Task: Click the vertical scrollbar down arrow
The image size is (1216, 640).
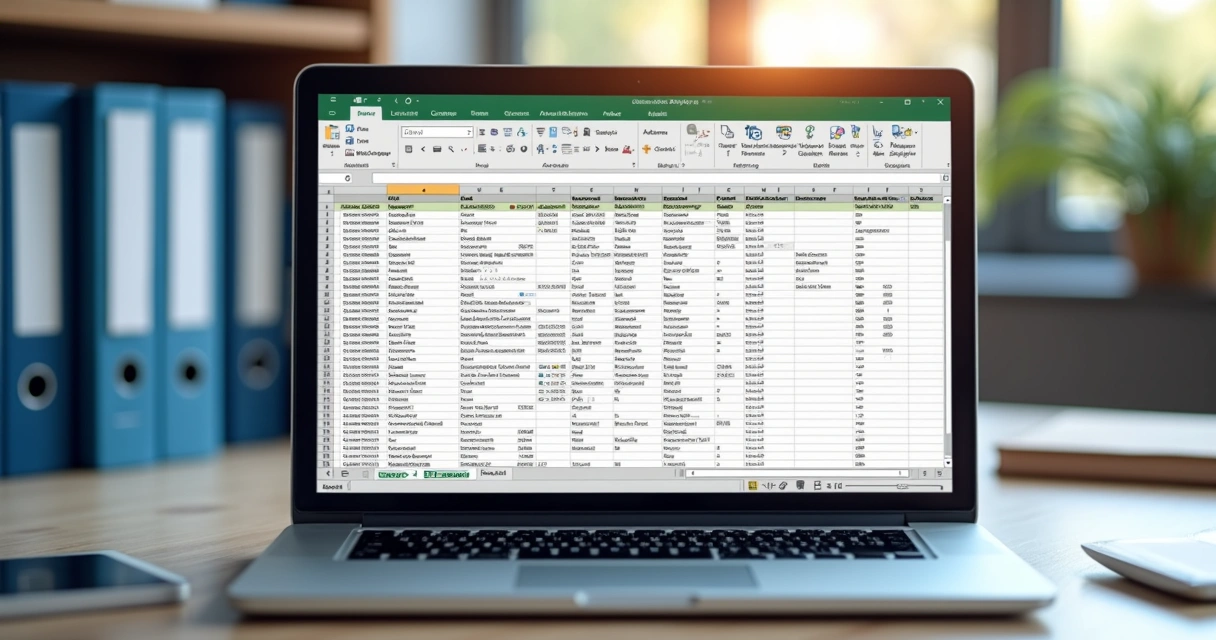Action: tap(947, 464)
